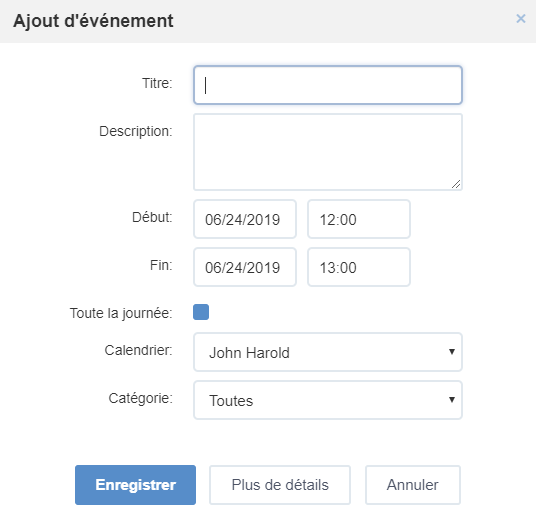Open the Plus de détails view
This screenshot has height=518, width=536.
coord(280,485)
